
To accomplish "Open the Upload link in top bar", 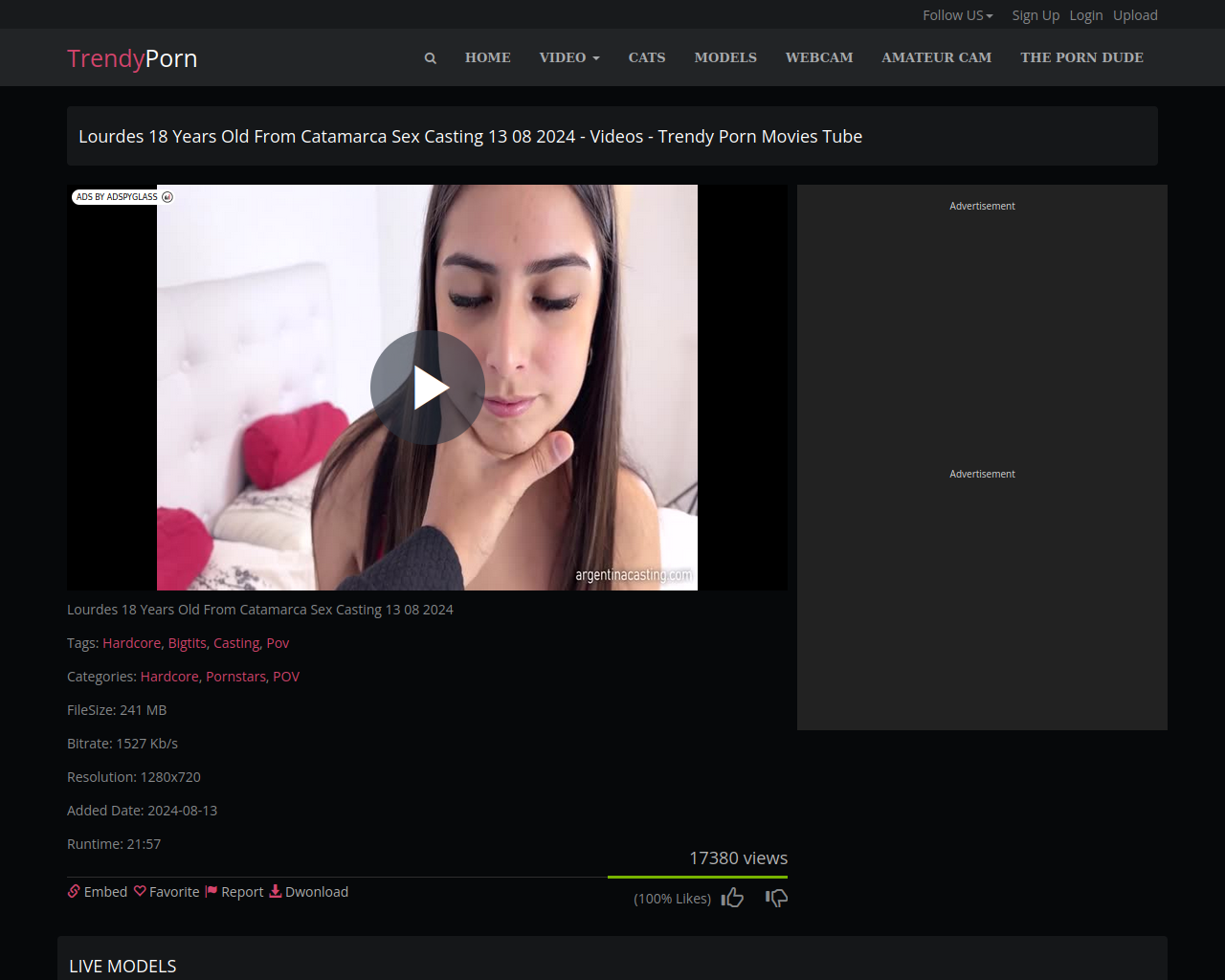I will point(1135,15).
